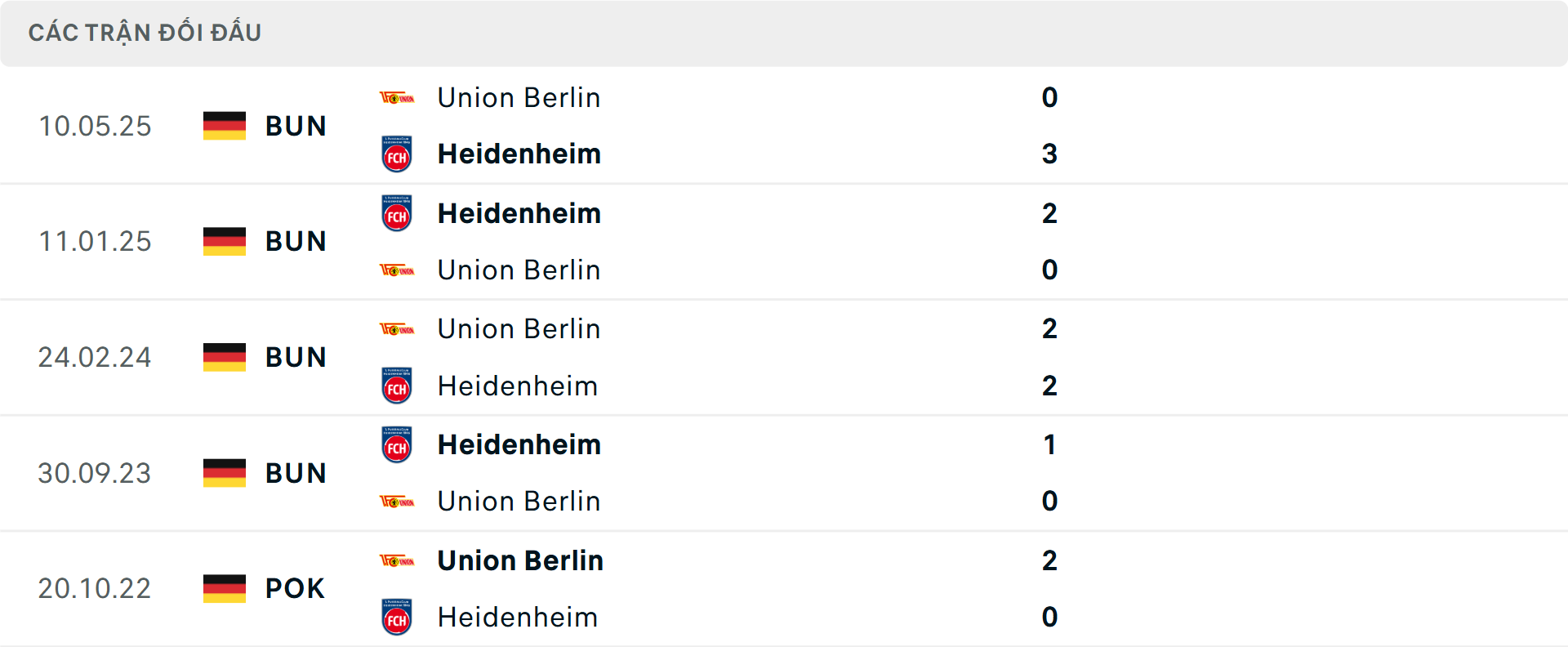
Task: Click the Union Berlin crest in the 10.05.25 match
Action: [397, 97]
